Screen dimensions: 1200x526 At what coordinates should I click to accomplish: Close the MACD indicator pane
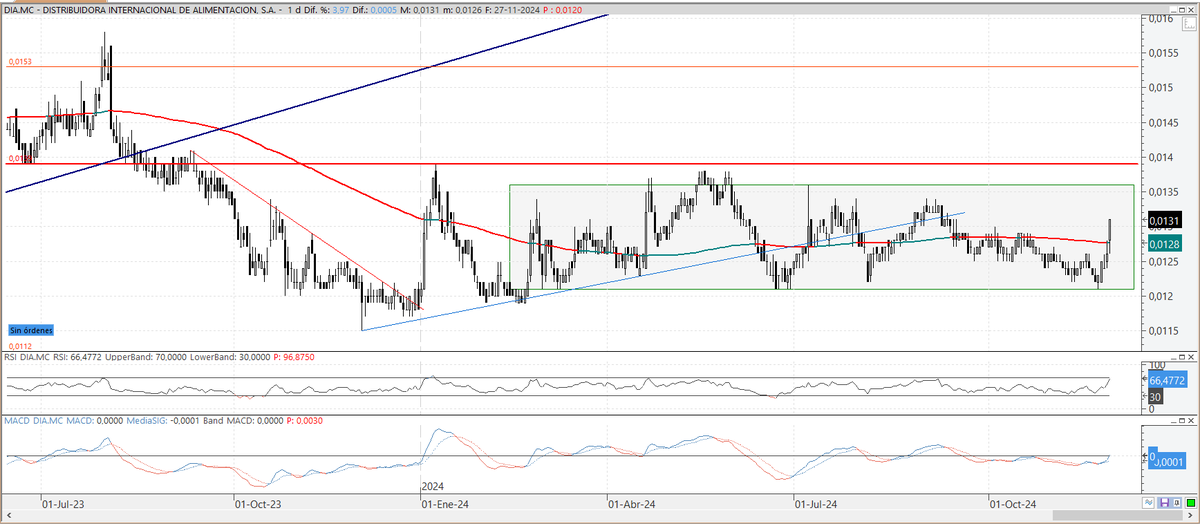1191,421
